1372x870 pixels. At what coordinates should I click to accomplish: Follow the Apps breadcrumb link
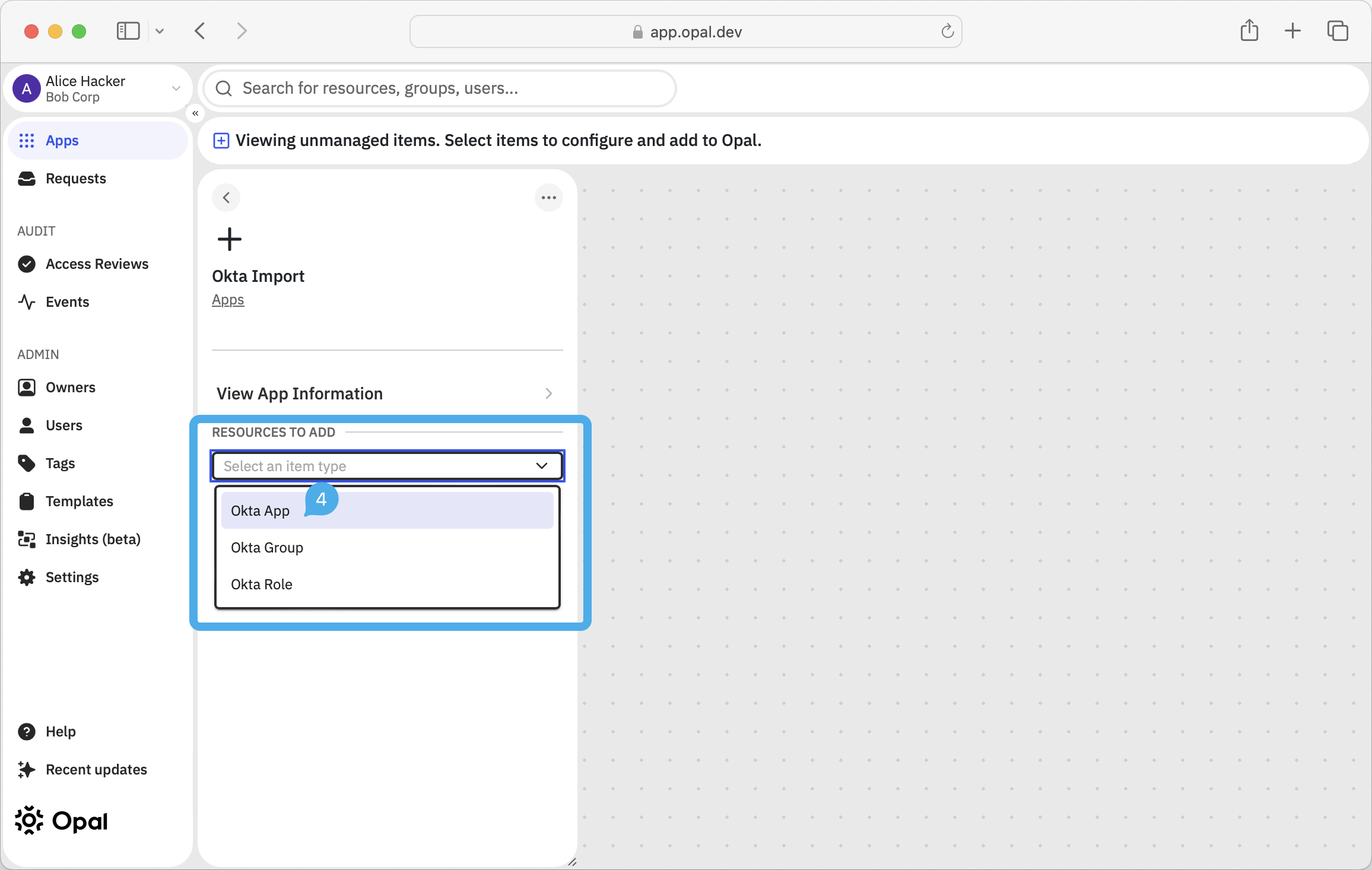[x=228, y=300]
